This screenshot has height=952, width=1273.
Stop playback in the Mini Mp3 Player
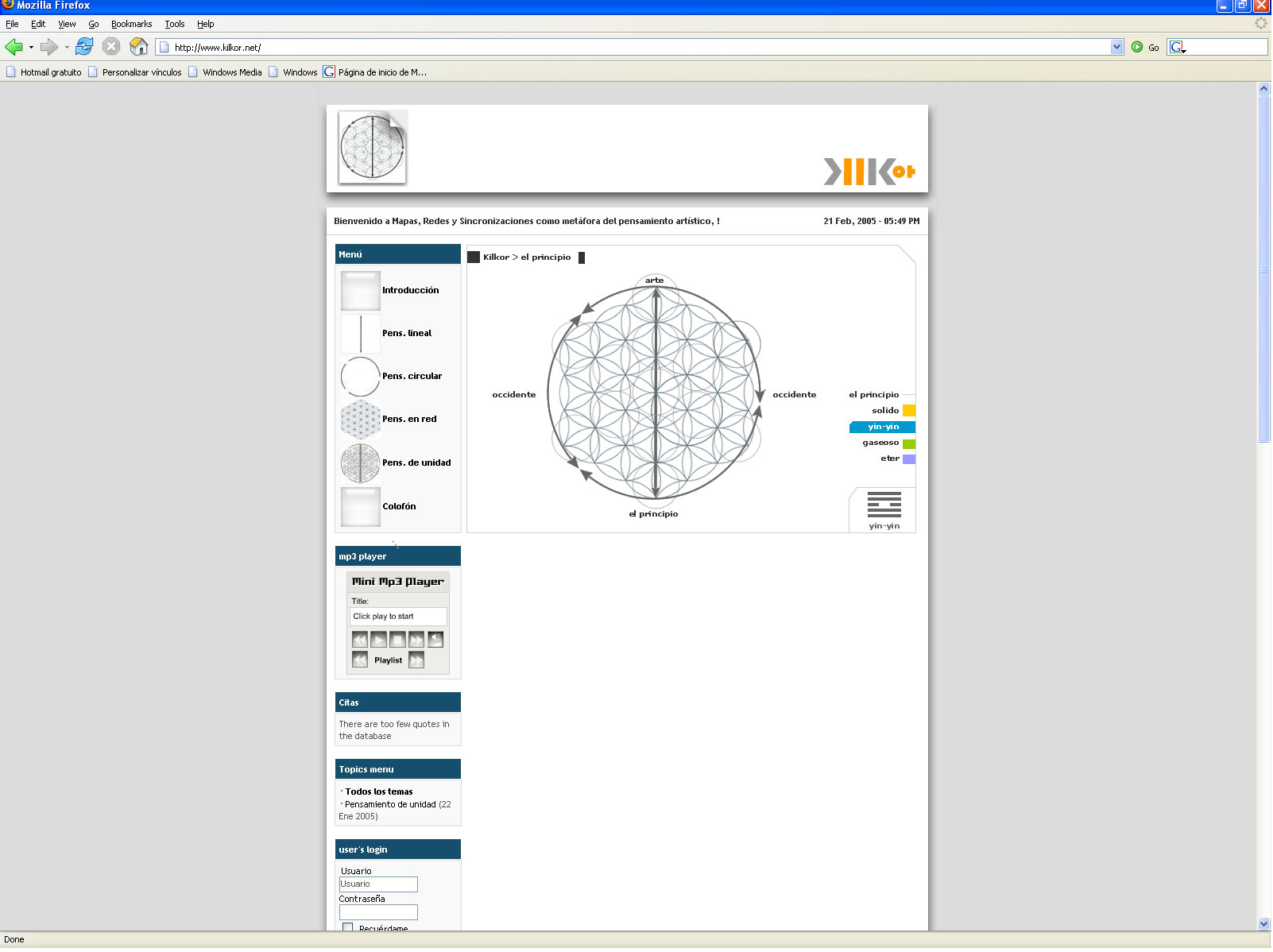pyautogui.click(x=397, y=640)
